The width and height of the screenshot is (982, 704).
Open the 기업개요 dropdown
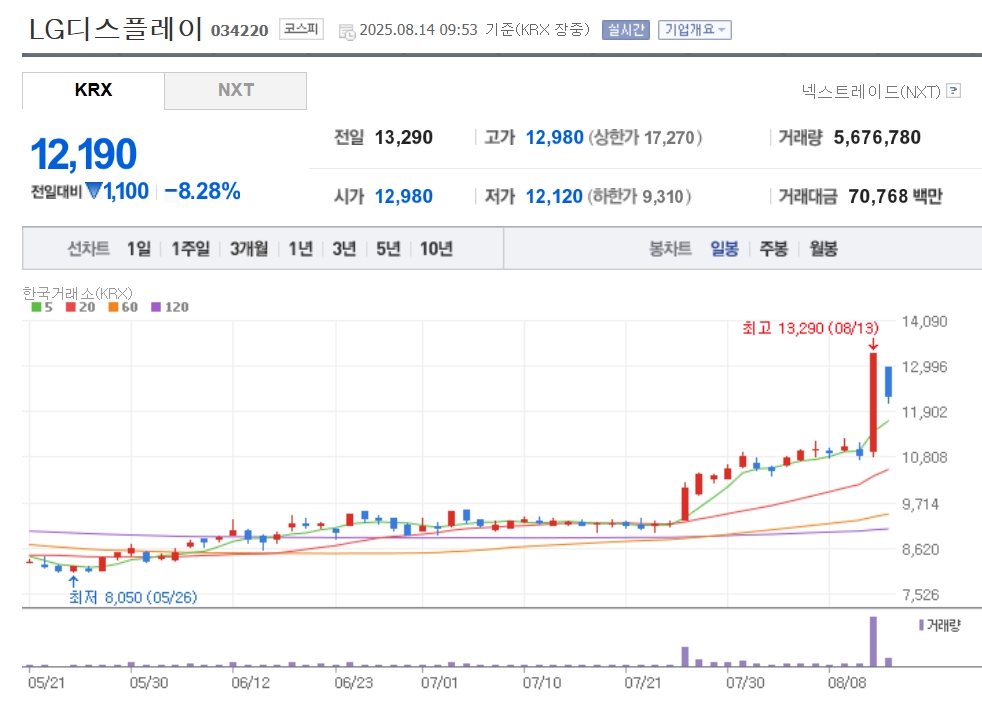[695, 29]
